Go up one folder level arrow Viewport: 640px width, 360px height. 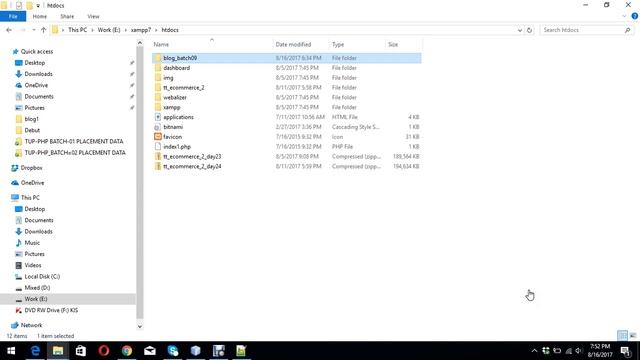(43, 30)
